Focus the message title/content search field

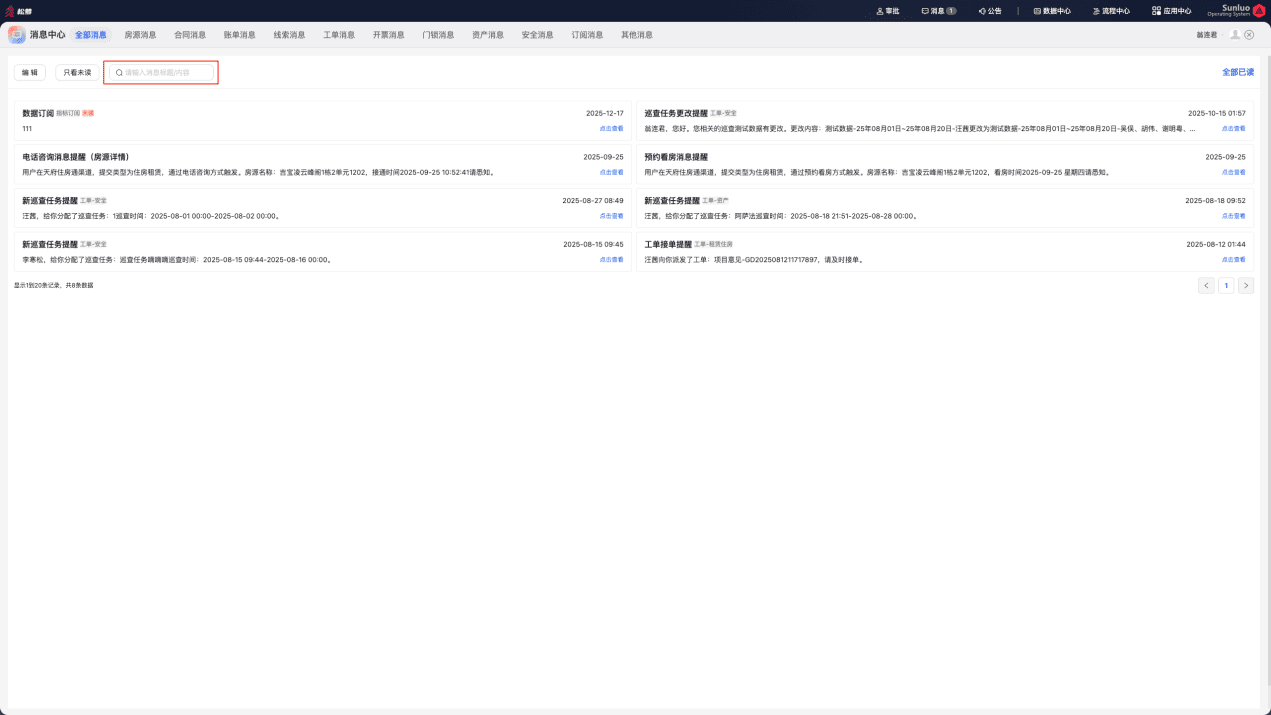pos(162,72)
